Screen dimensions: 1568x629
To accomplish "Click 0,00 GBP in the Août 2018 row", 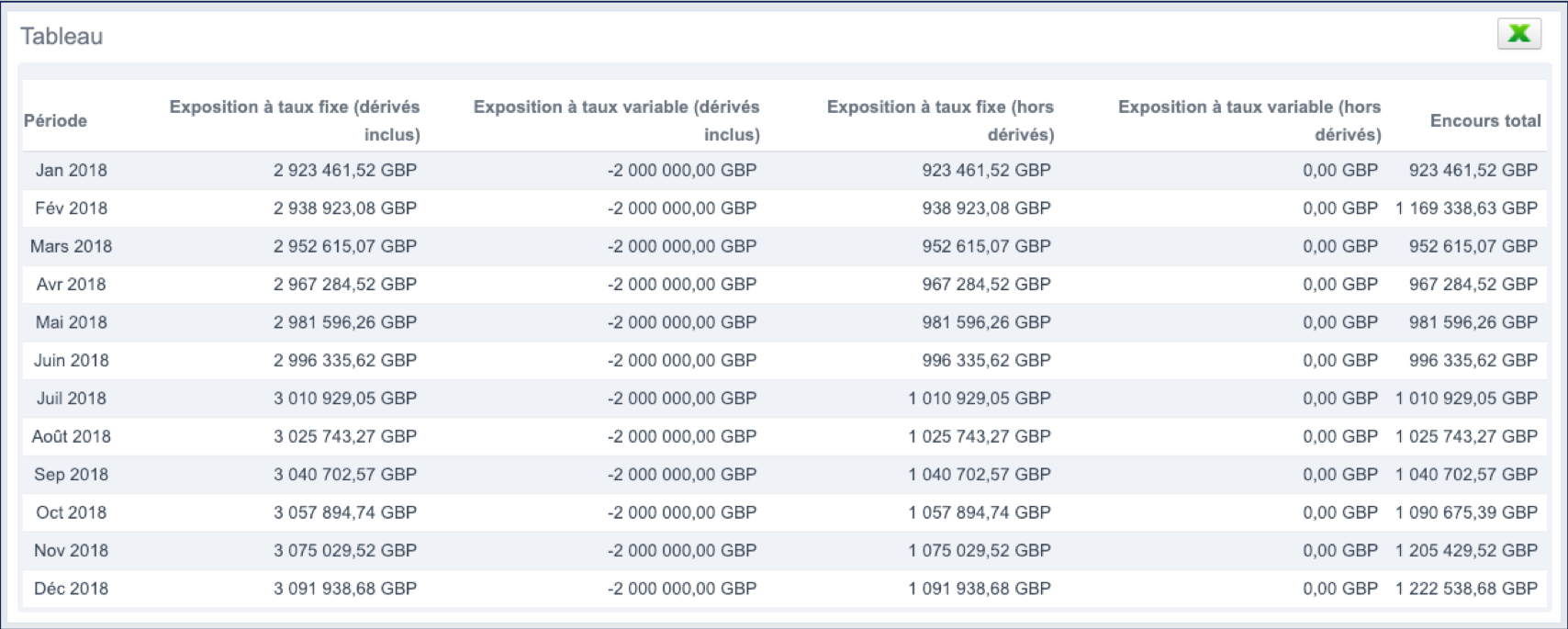I will coord(1340,436).
